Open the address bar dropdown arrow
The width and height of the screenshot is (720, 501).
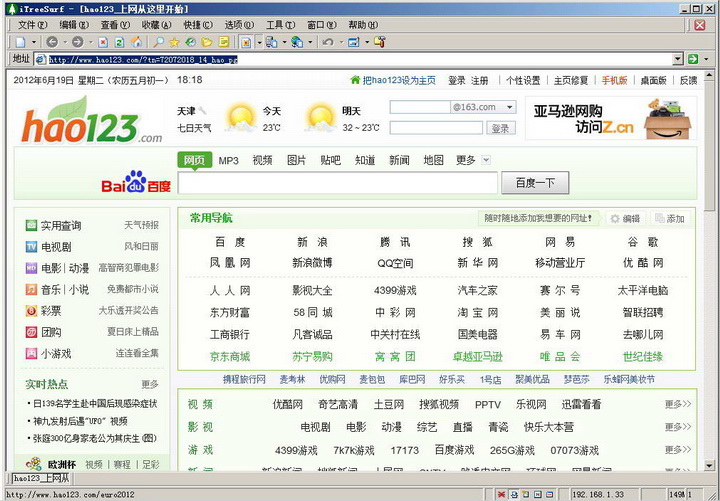pos(678,59)
